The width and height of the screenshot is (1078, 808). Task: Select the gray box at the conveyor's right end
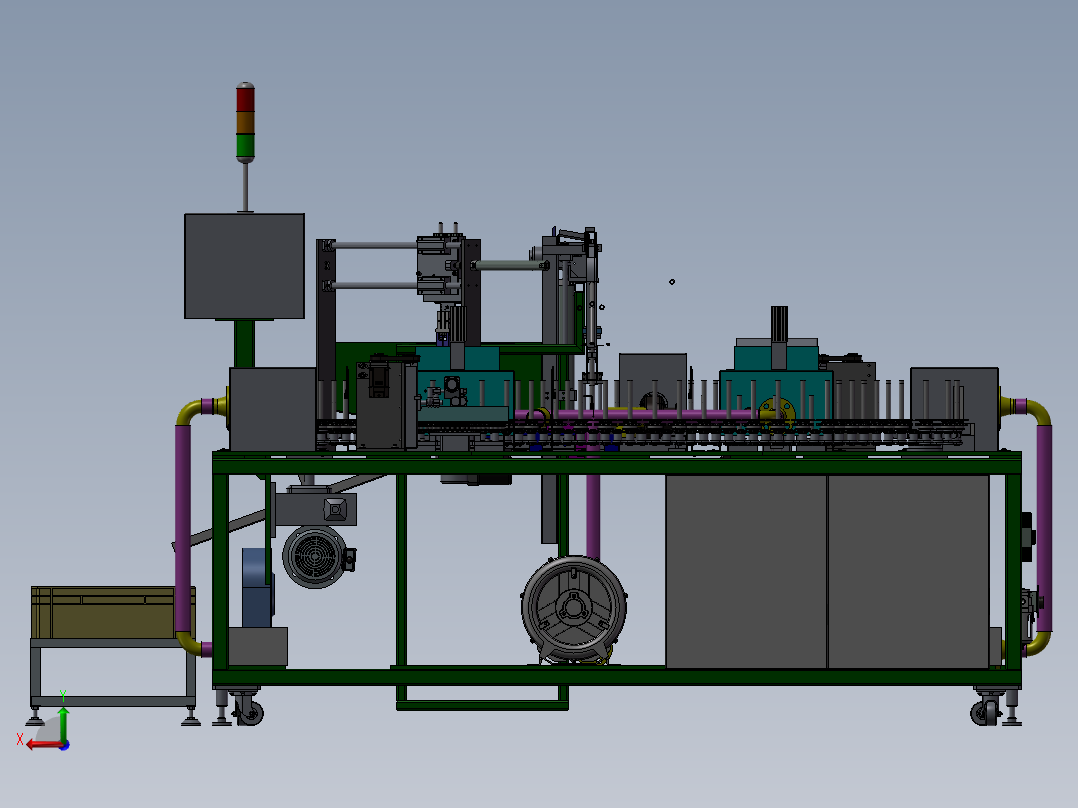tap(954, 408)
